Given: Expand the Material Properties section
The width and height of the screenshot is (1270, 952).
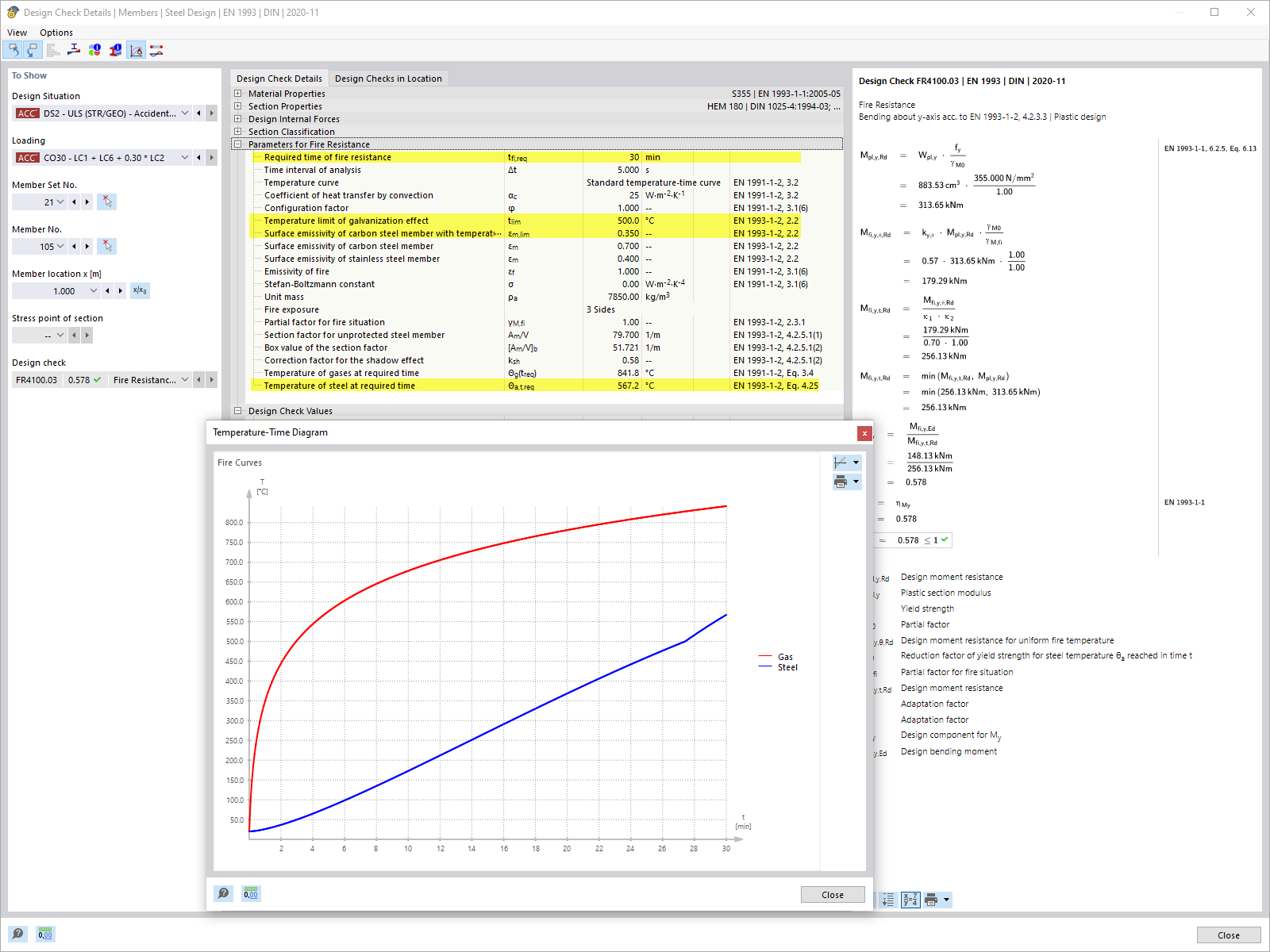Looking at the screenshot, I should pyautogui.click(x=237, y=93).
